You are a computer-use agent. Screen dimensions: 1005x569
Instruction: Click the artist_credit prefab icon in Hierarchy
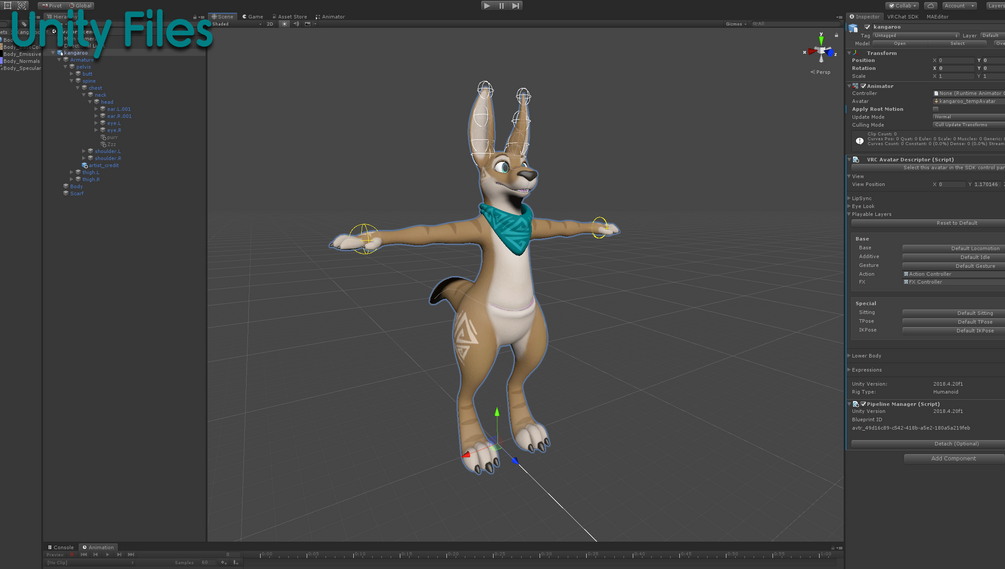(x=85, y=165)
